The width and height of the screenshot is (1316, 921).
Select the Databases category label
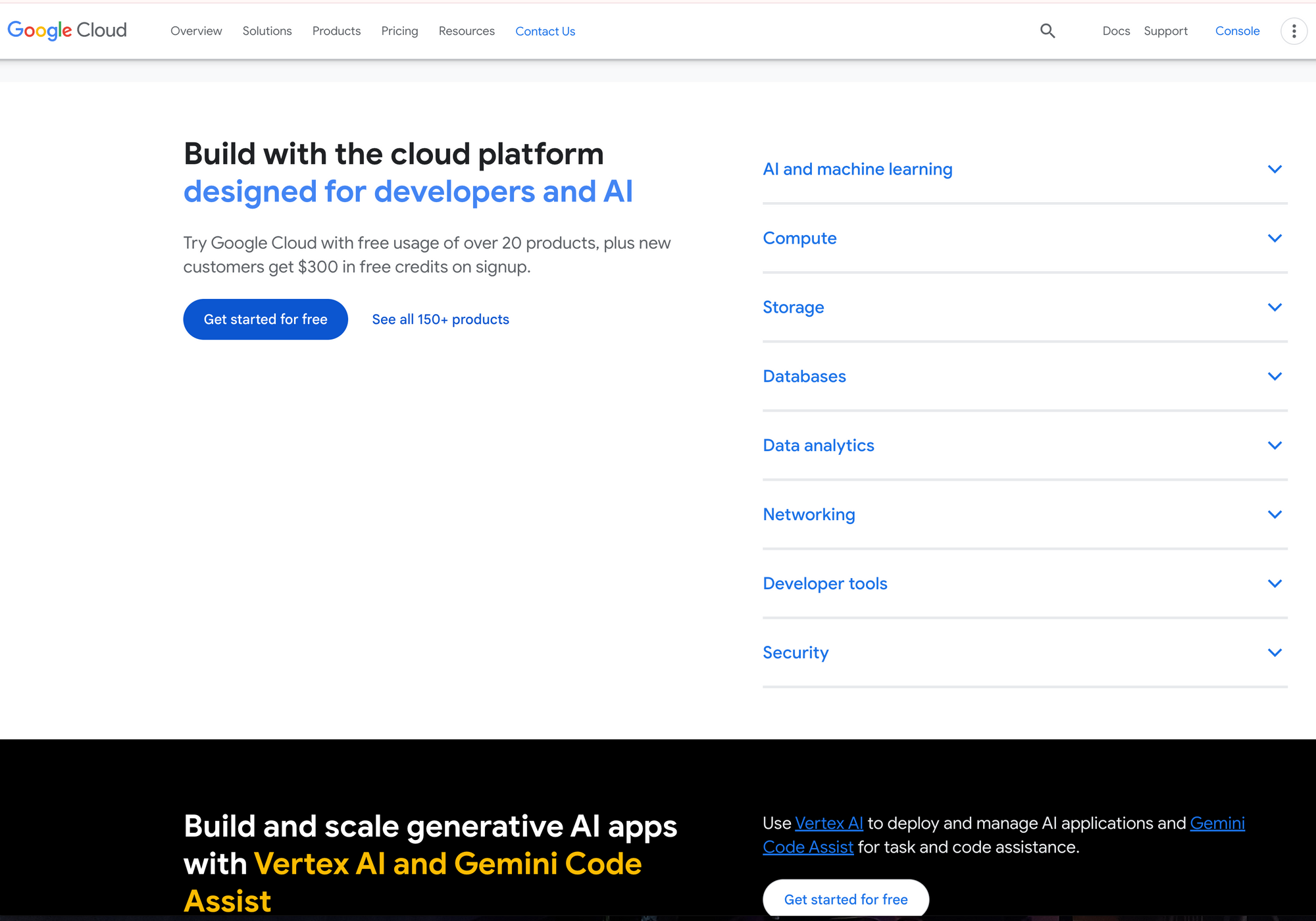tap(804, 377)
